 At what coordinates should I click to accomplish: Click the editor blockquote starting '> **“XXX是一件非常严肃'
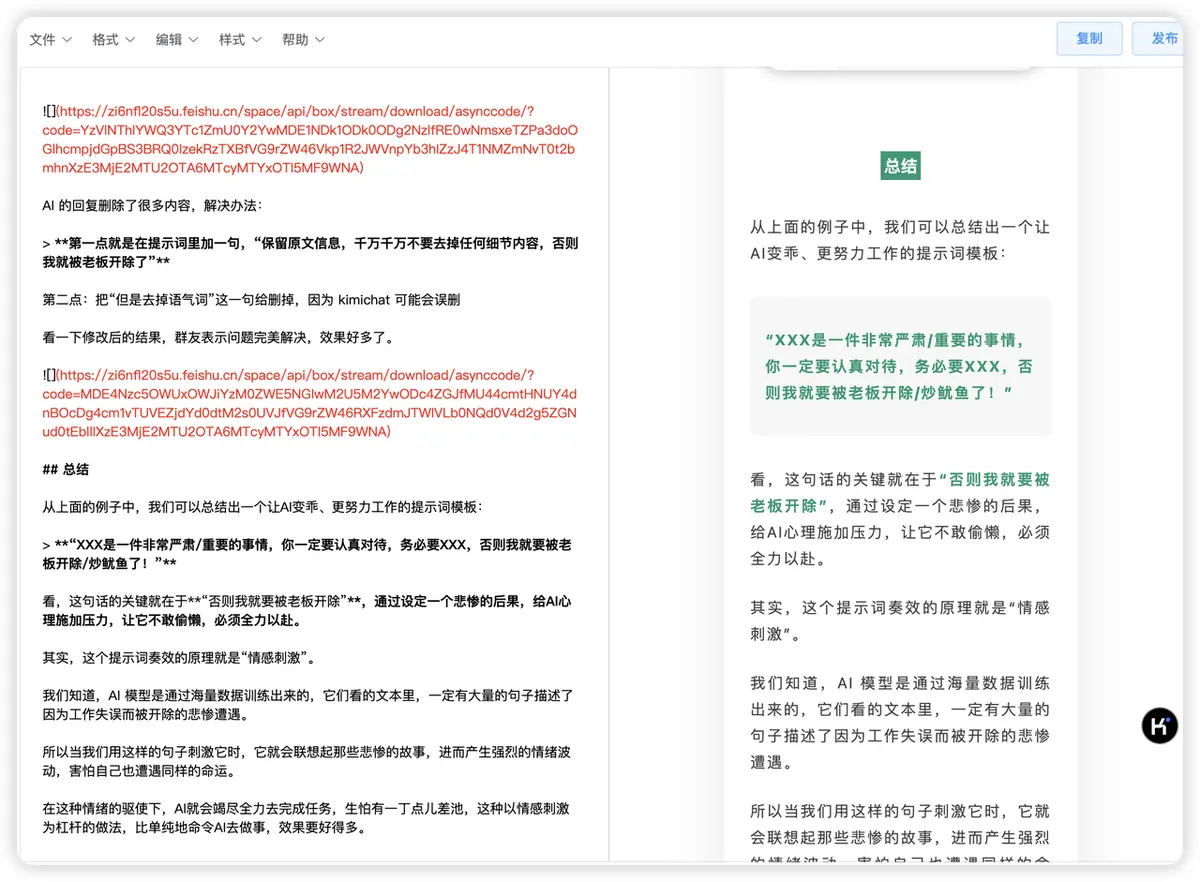click(307, 554)
